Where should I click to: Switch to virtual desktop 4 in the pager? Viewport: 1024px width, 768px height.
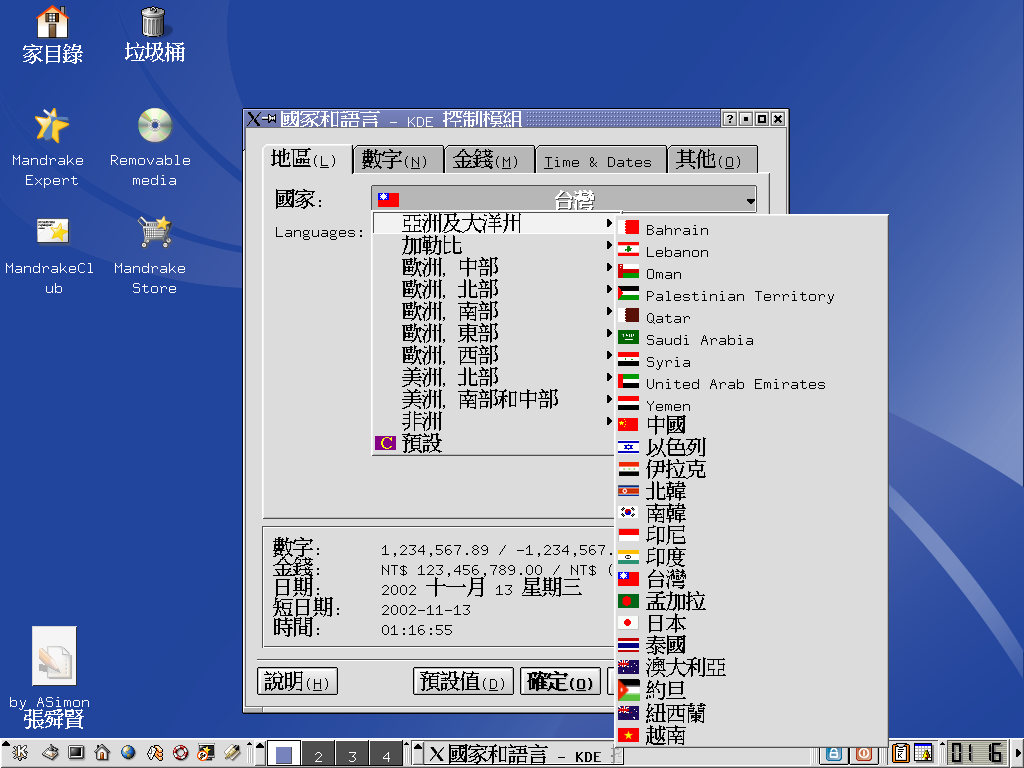pyautogui.click(x=386, y=755)
